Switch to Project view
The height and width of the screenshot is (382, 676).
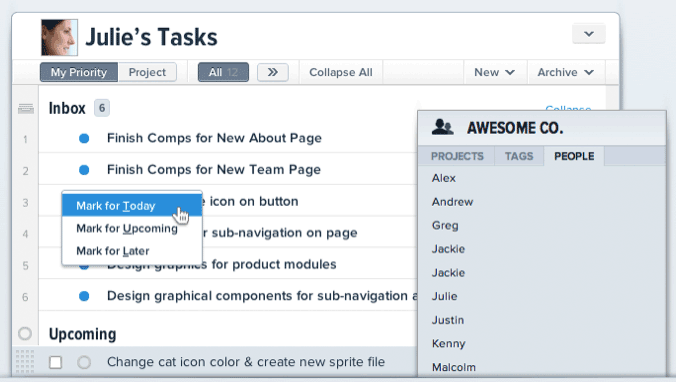pyautogui.click(x=147, y=72)
